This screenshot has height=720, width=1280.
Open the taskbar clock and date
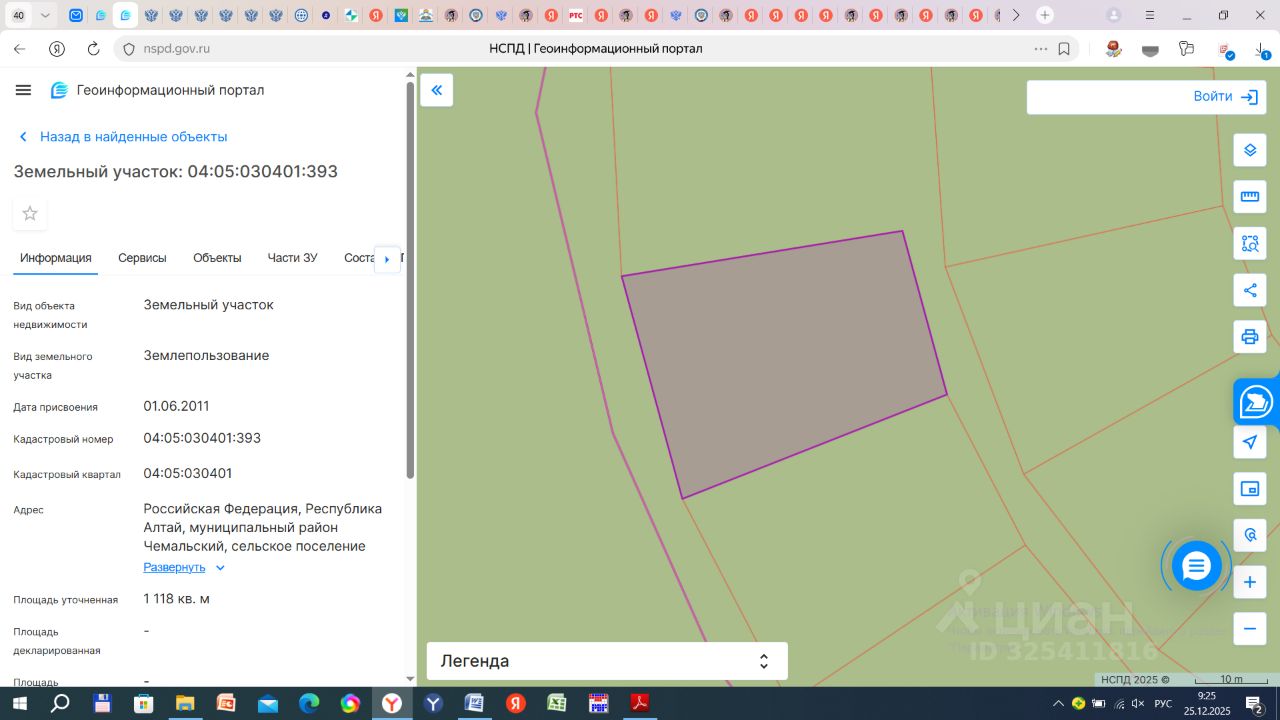[1206, 703]
